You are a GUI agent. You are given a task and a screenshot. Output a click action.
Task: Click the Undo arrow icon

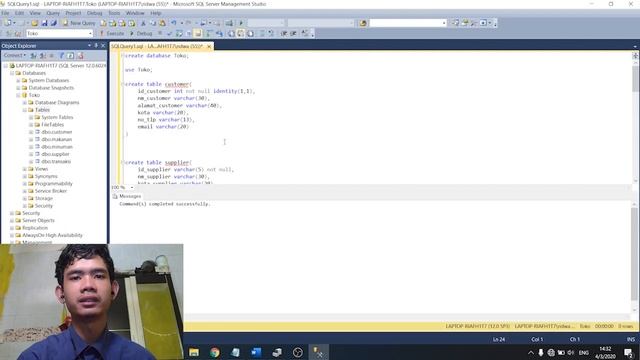(x=173, y=23)
